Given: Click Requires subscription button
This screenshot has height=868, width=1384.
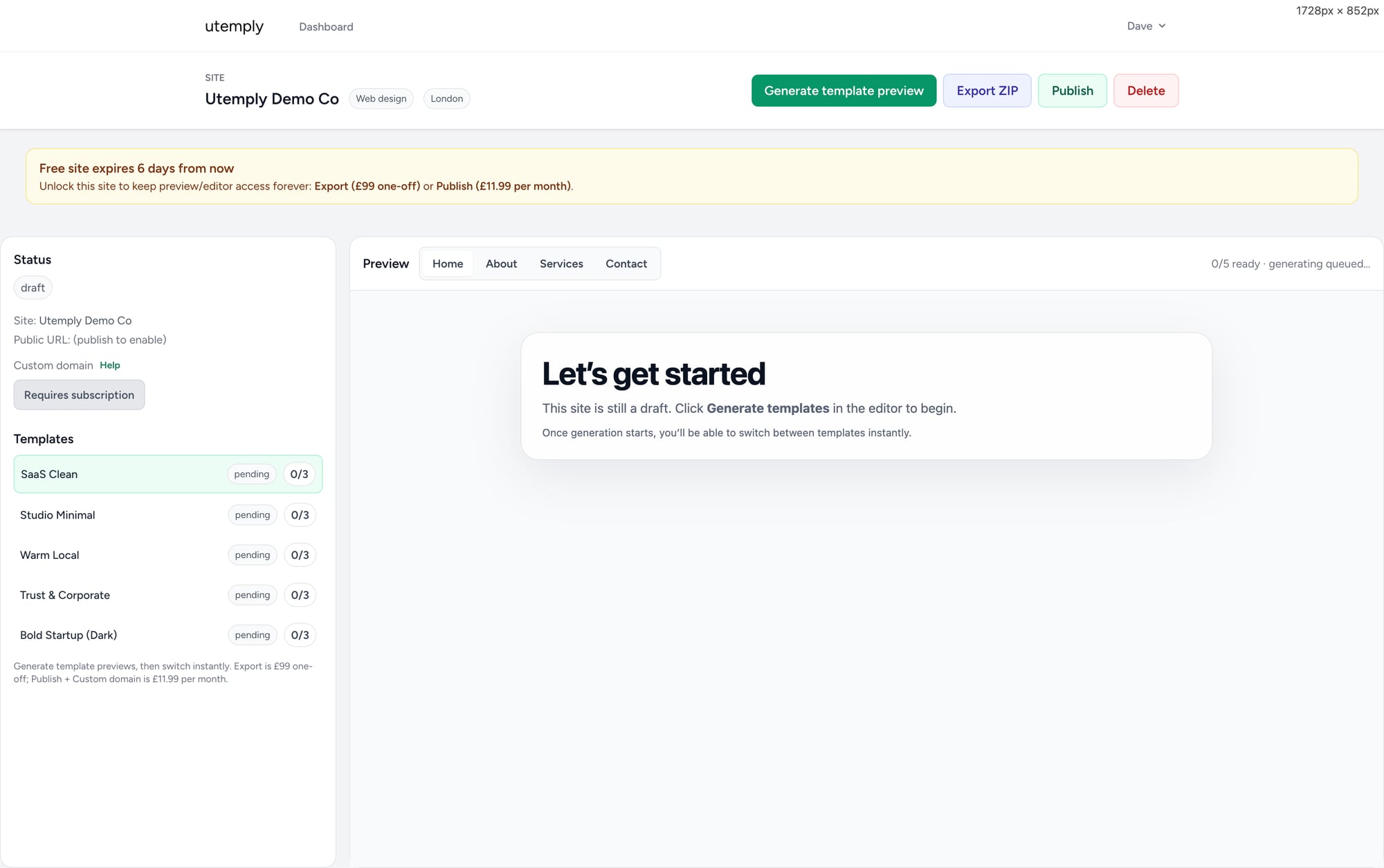Looking at the screenshot, I should point(79,395).
